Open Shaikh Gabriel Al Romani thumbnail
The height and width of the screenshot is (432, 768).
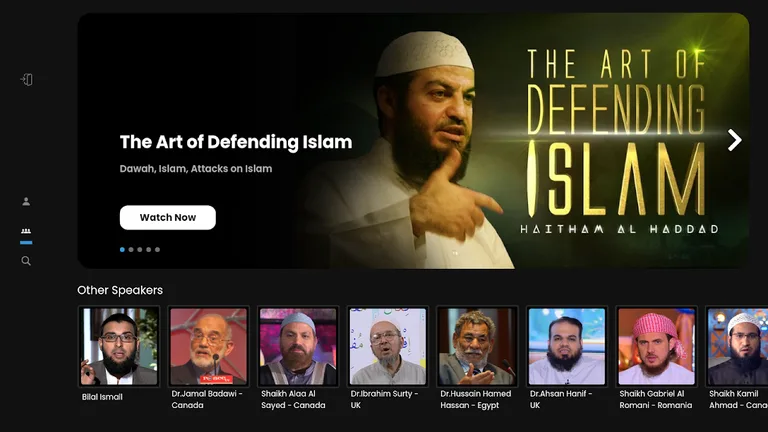(656, 346)
